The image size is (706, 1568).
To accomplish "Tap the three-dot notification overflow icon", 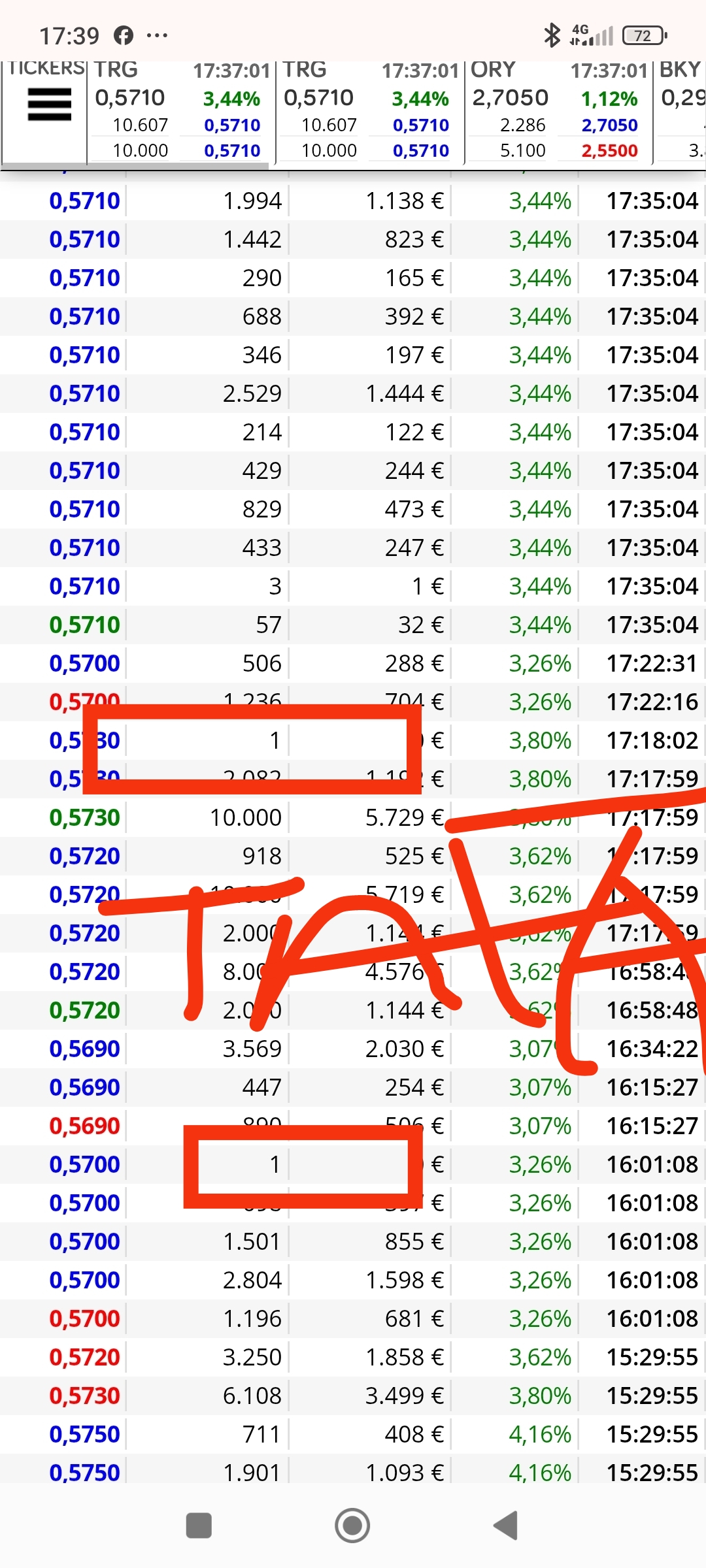I will click(157, 35).
